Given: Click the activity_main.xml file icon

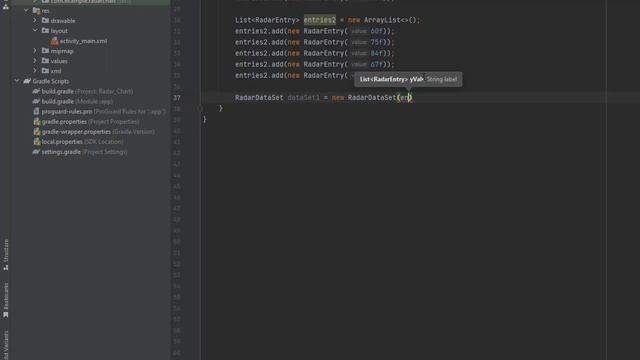Looking at the screenshot, I should 55,41.
